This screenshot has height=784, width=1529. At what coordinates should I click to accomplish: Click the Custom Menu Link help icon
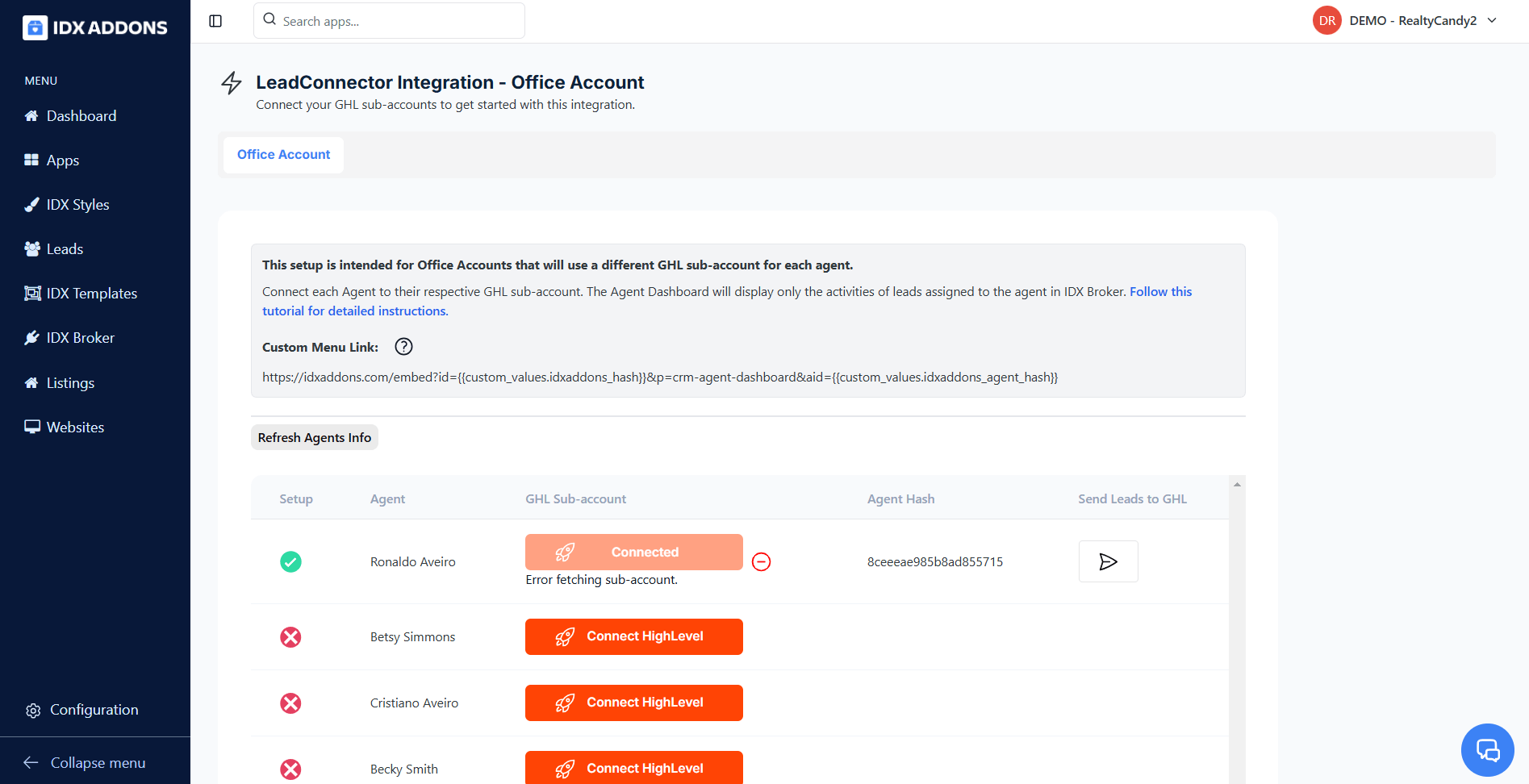tap(403, 347)
